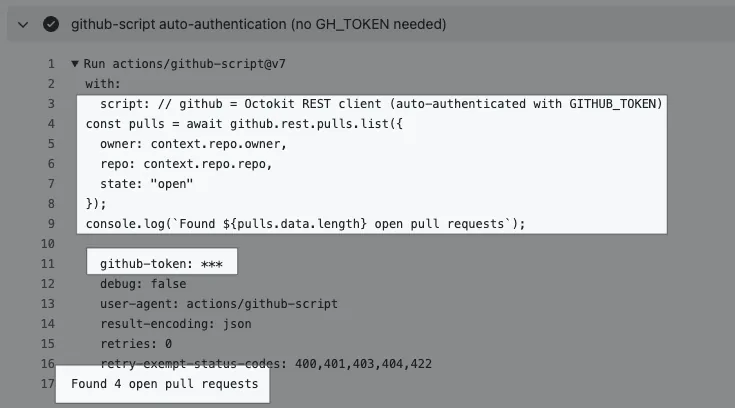The width and height of the screenshot is (735, 408).
Task: Click the 'retries: 0' log line
Action: 138,343
